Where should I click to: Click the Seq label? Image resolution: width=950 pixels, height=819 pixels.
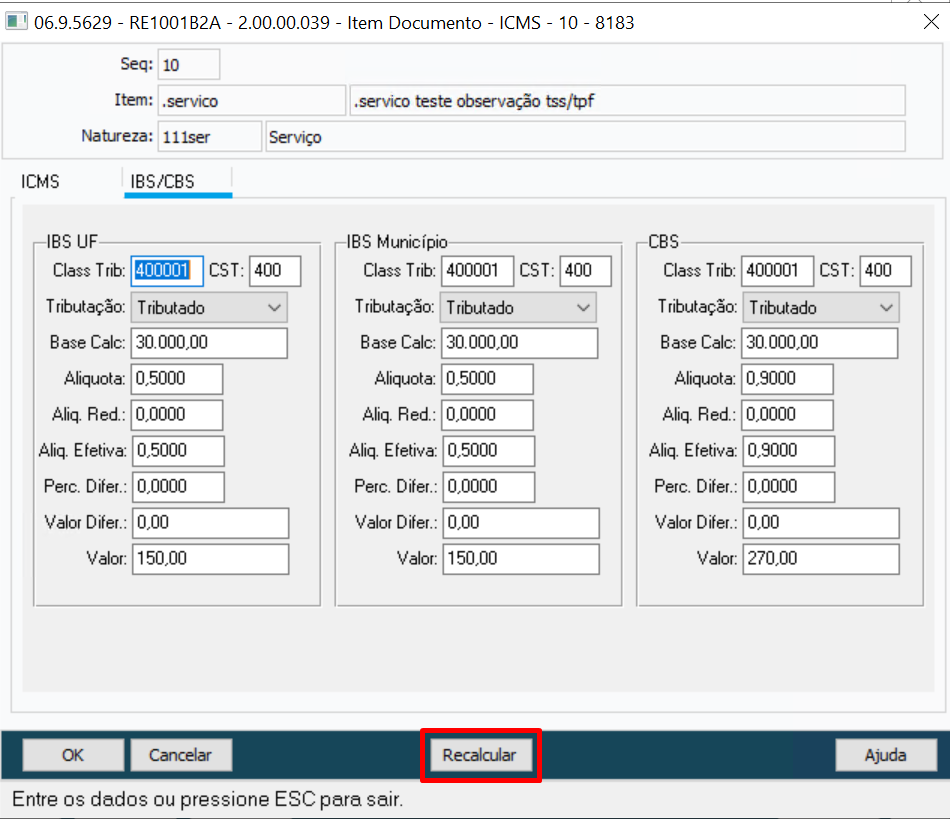[136, 64]
